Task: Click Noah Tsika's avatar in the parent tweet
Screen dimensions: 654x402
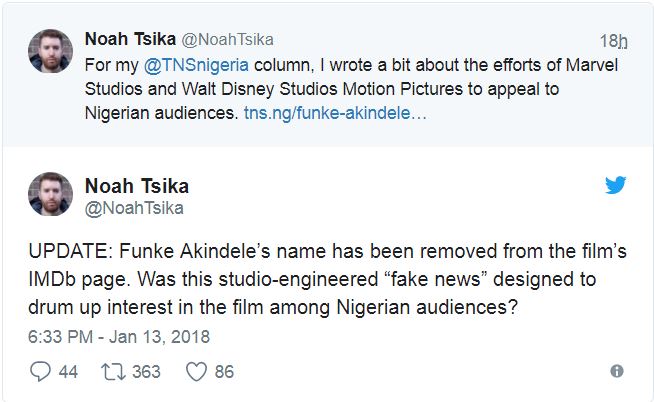Action: [x=50, y=51]
